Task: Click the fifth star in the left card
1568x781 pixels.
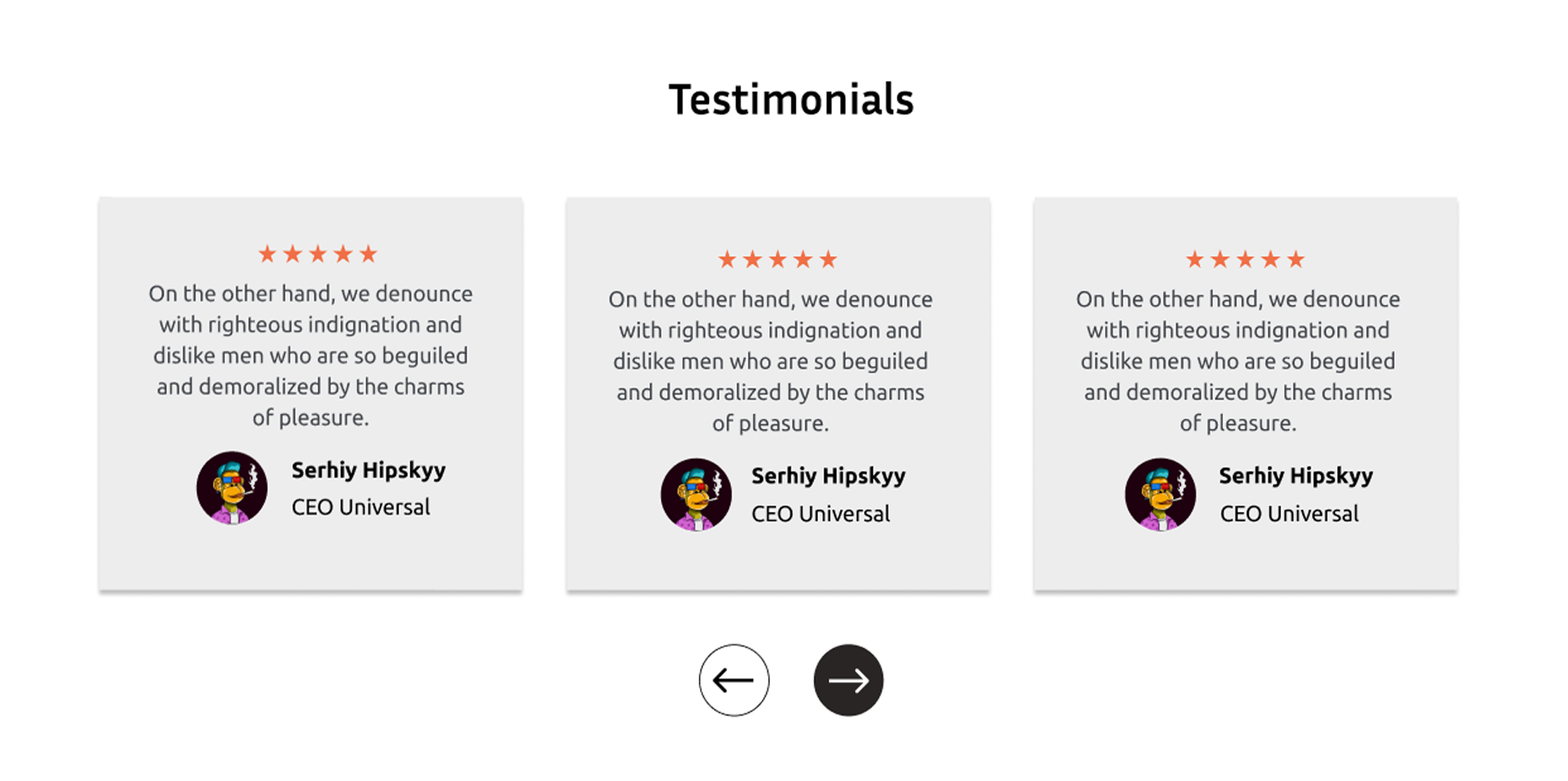Action: coord(369,253)
